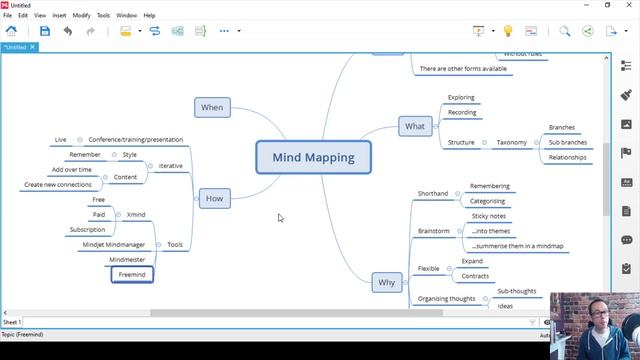Open the search magnifier
Image resolution: width=640 pixels, height=360 pixels.
tap(565, 31)
